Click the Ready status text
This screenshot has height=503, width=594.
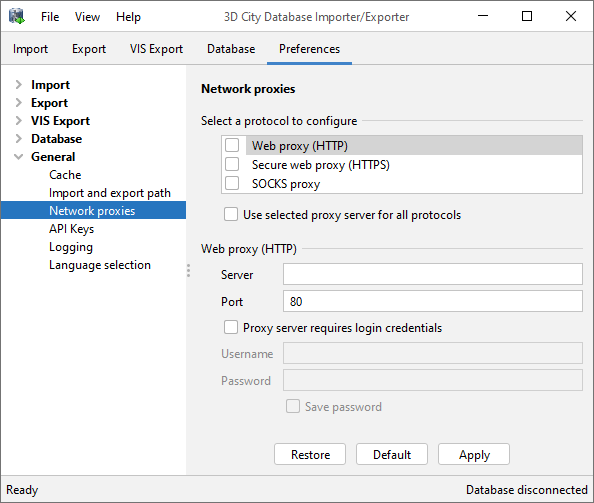tap(22, 490)
